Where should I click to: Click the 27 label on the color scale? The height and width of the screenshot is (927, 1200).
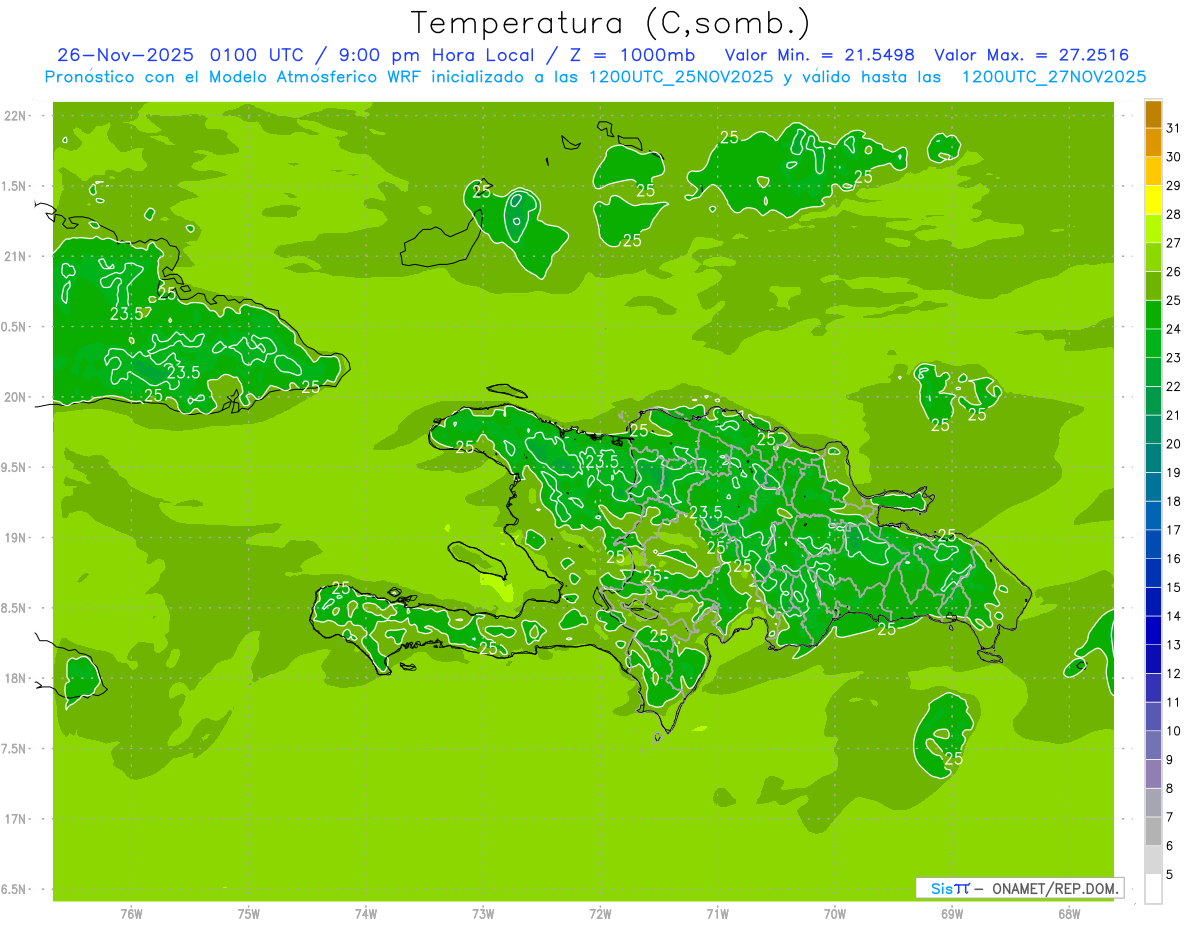click(x=1174, y=243)
